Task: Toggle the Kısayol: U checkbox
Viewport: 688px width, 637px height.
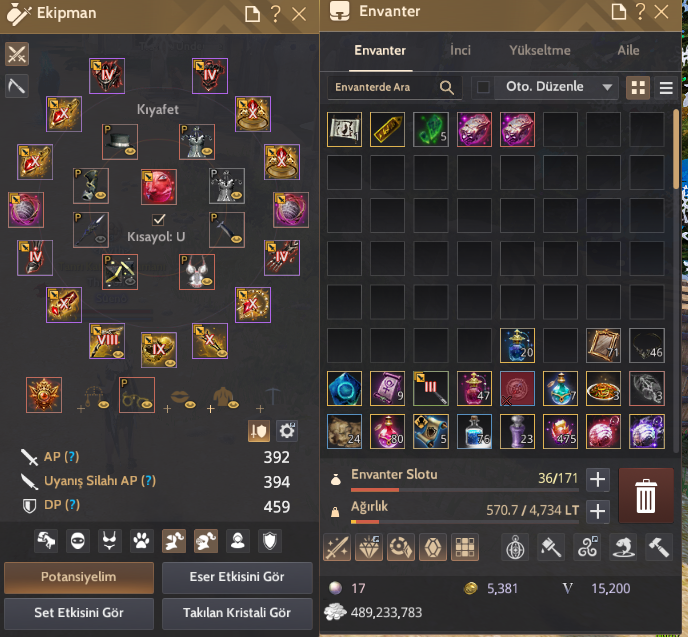Action: 158,219
